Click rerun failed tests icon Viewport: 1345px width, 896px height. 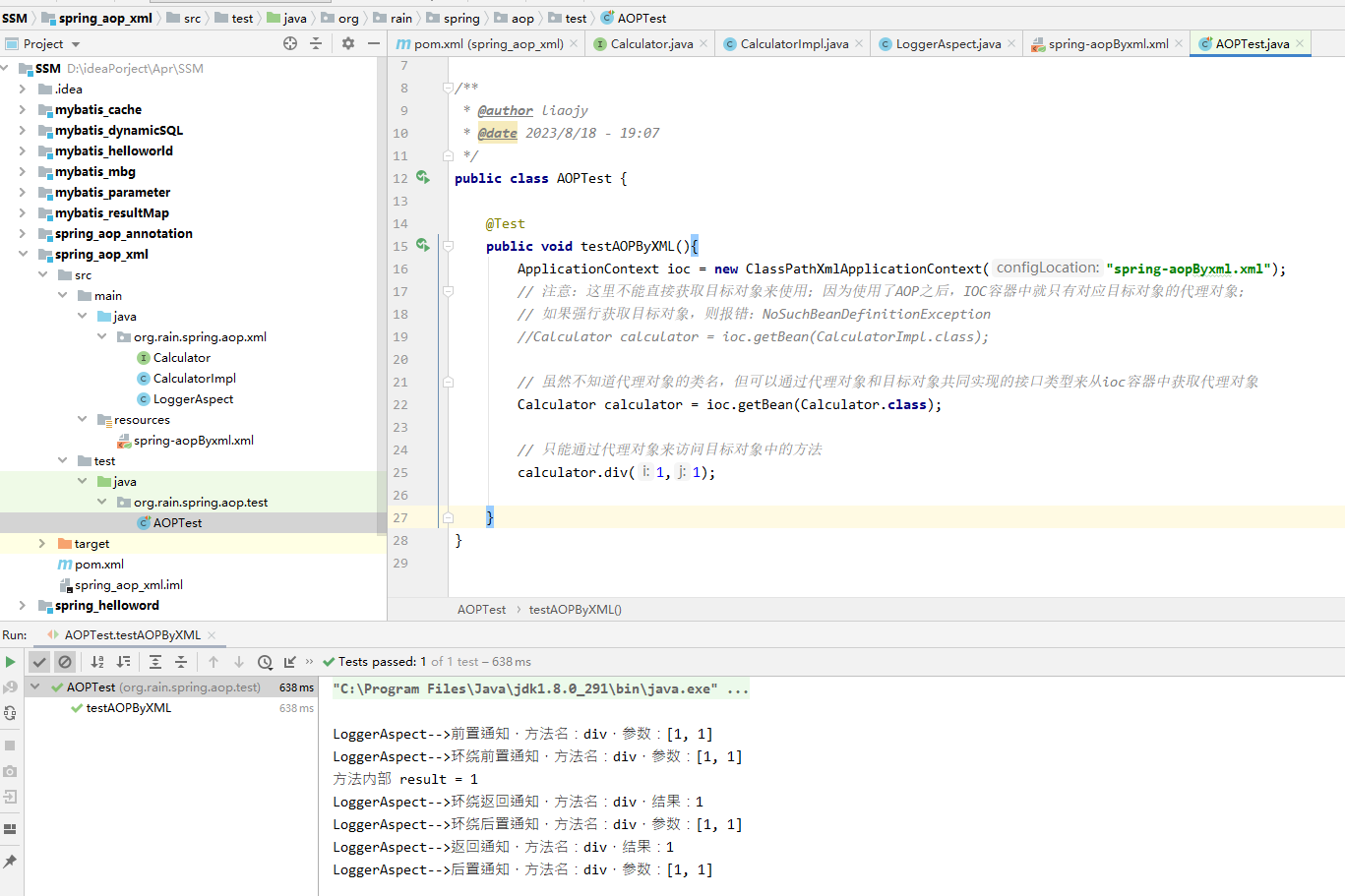(10, 687)
